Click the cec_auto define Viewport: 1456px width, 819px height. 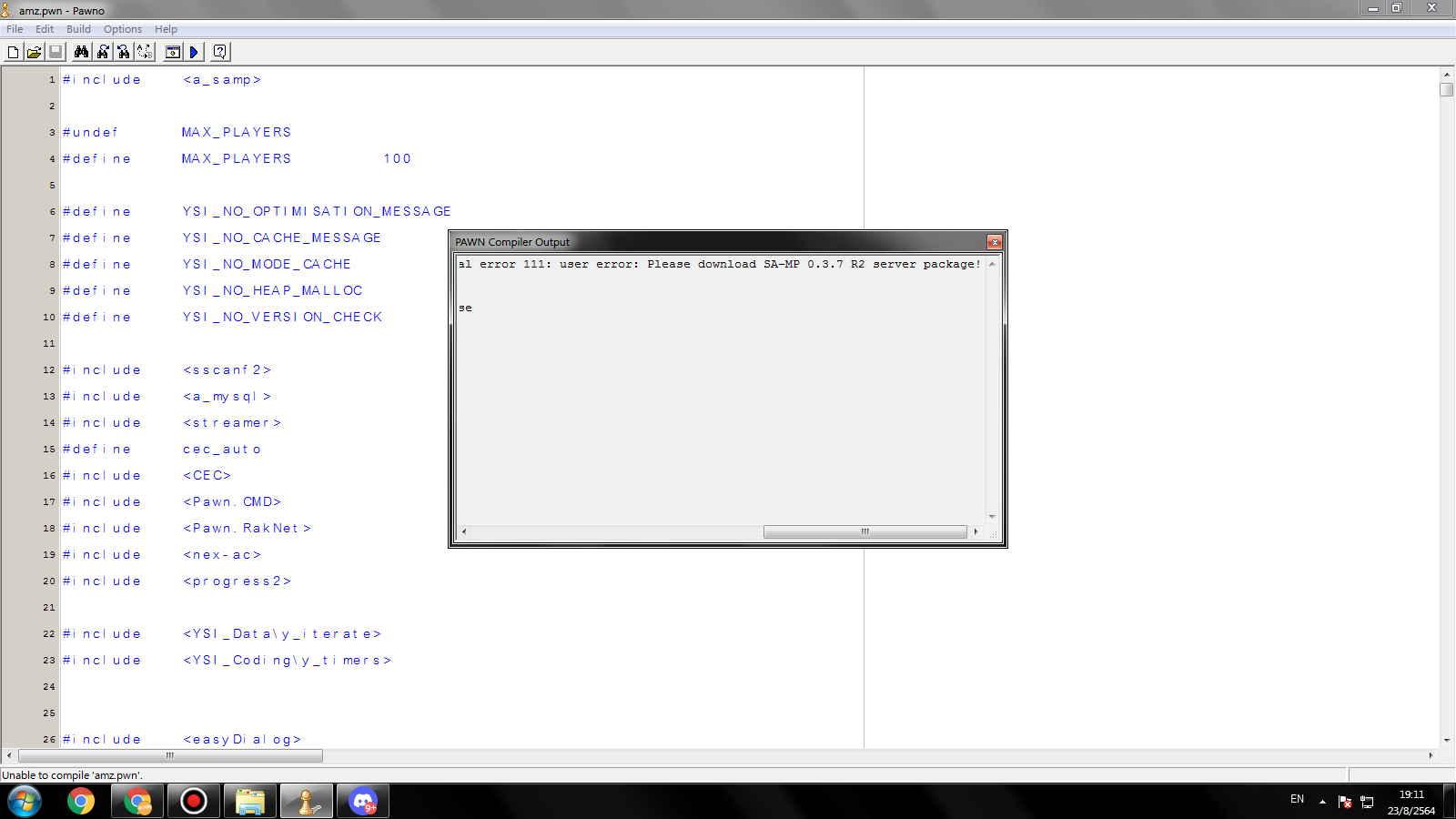[222, 449]
